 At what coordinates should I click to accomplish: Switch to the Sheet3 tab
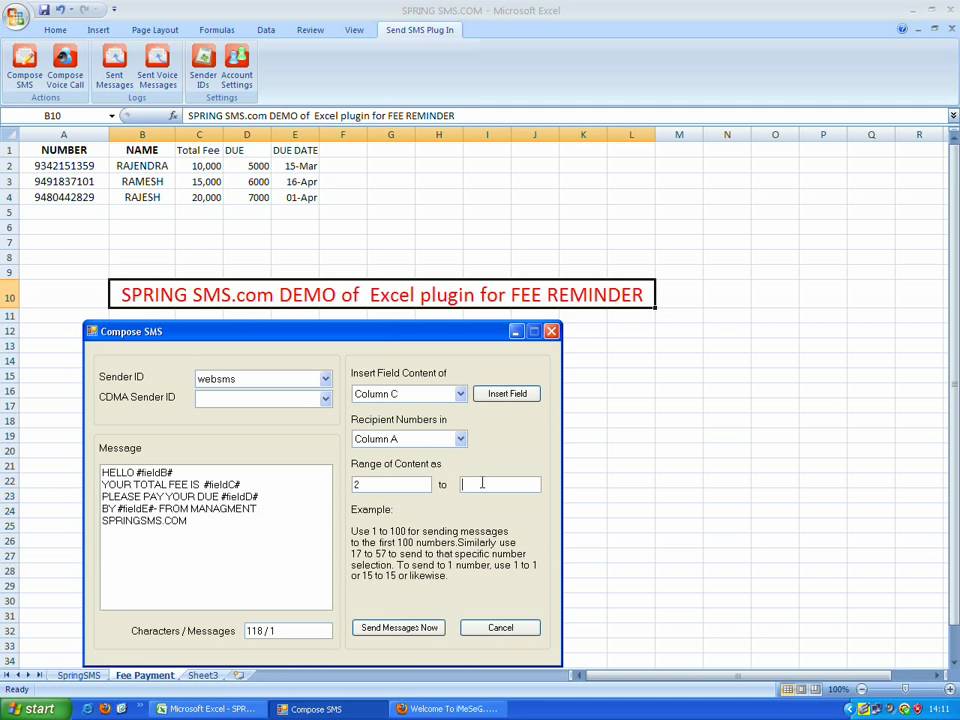pos(203,675)
